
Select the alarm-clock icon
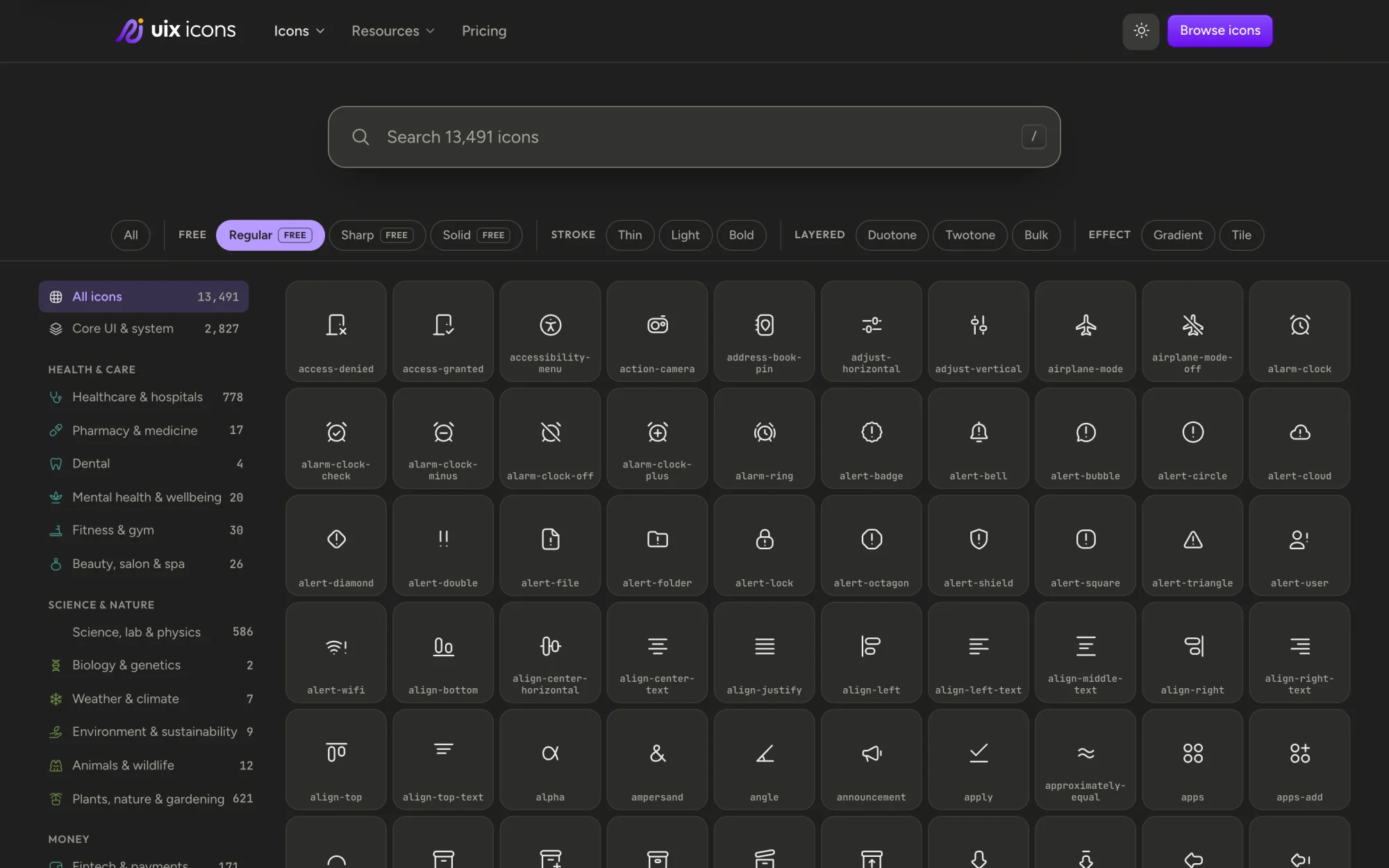[x=1299, y=331]
